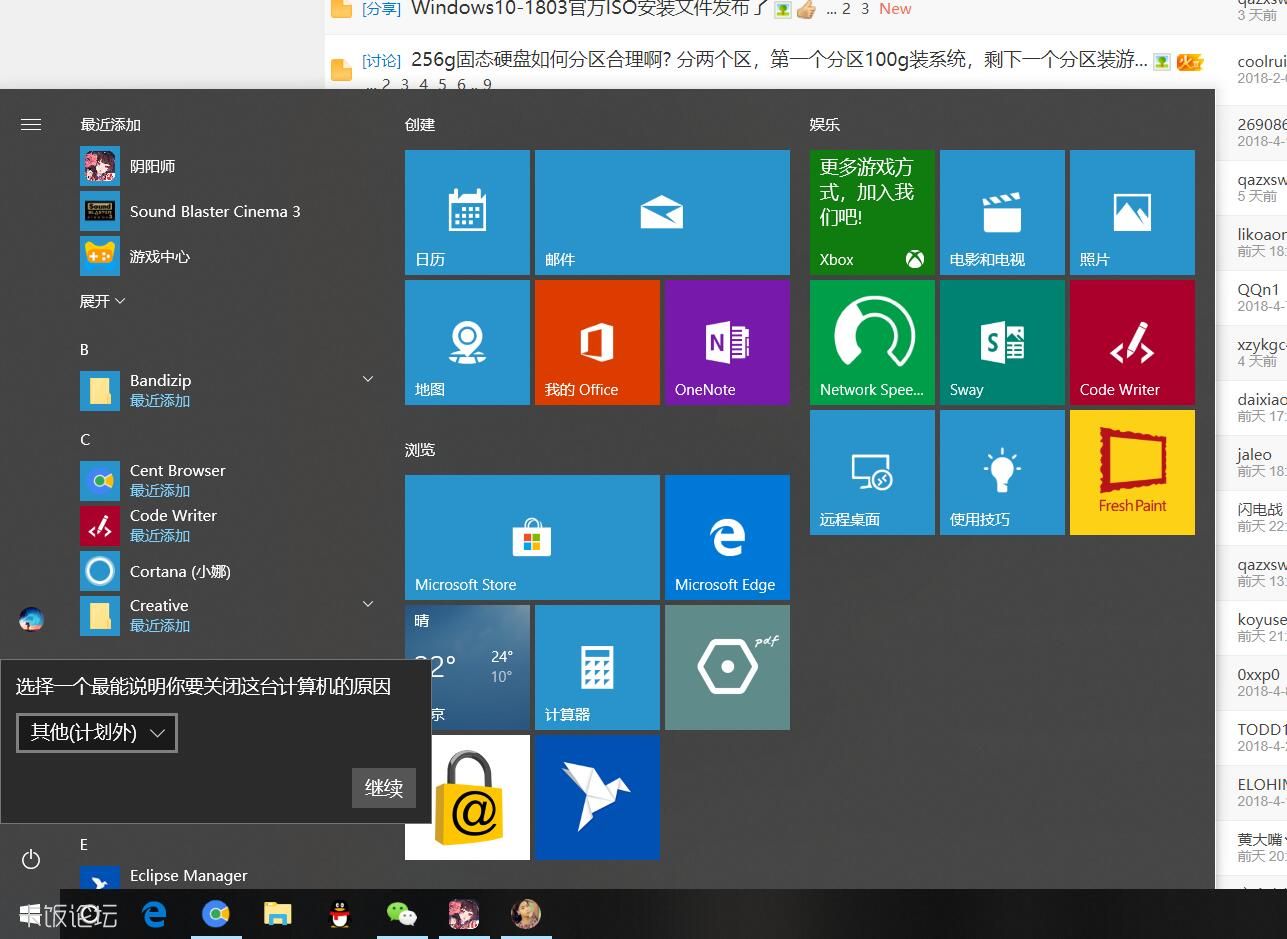Open the 邮件 mail tile
Viewport: 1287px width, 939px height.
click(x=662, y=212)
